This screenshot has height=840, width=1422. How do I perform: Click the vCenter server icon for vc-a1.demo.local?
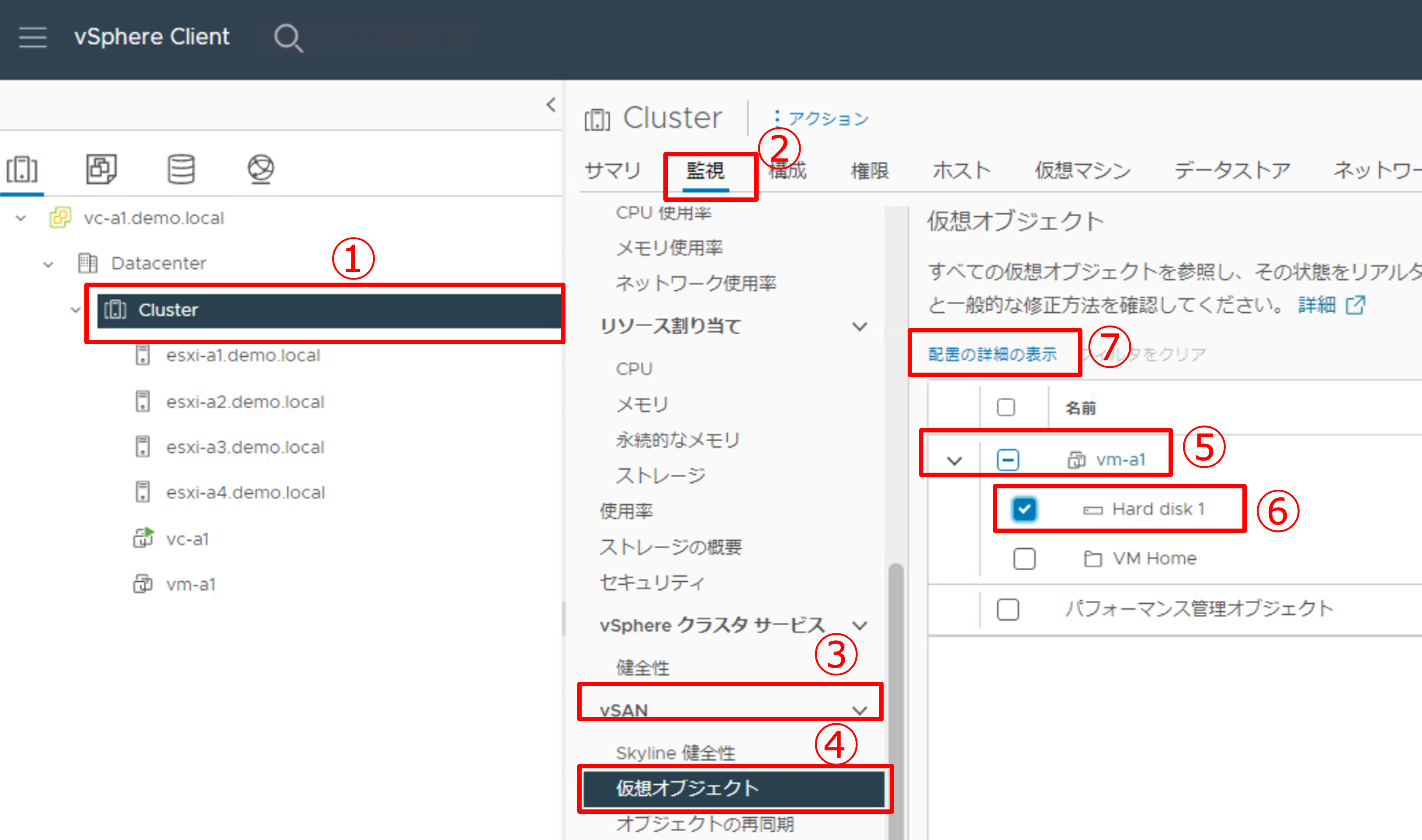point(60,218)
